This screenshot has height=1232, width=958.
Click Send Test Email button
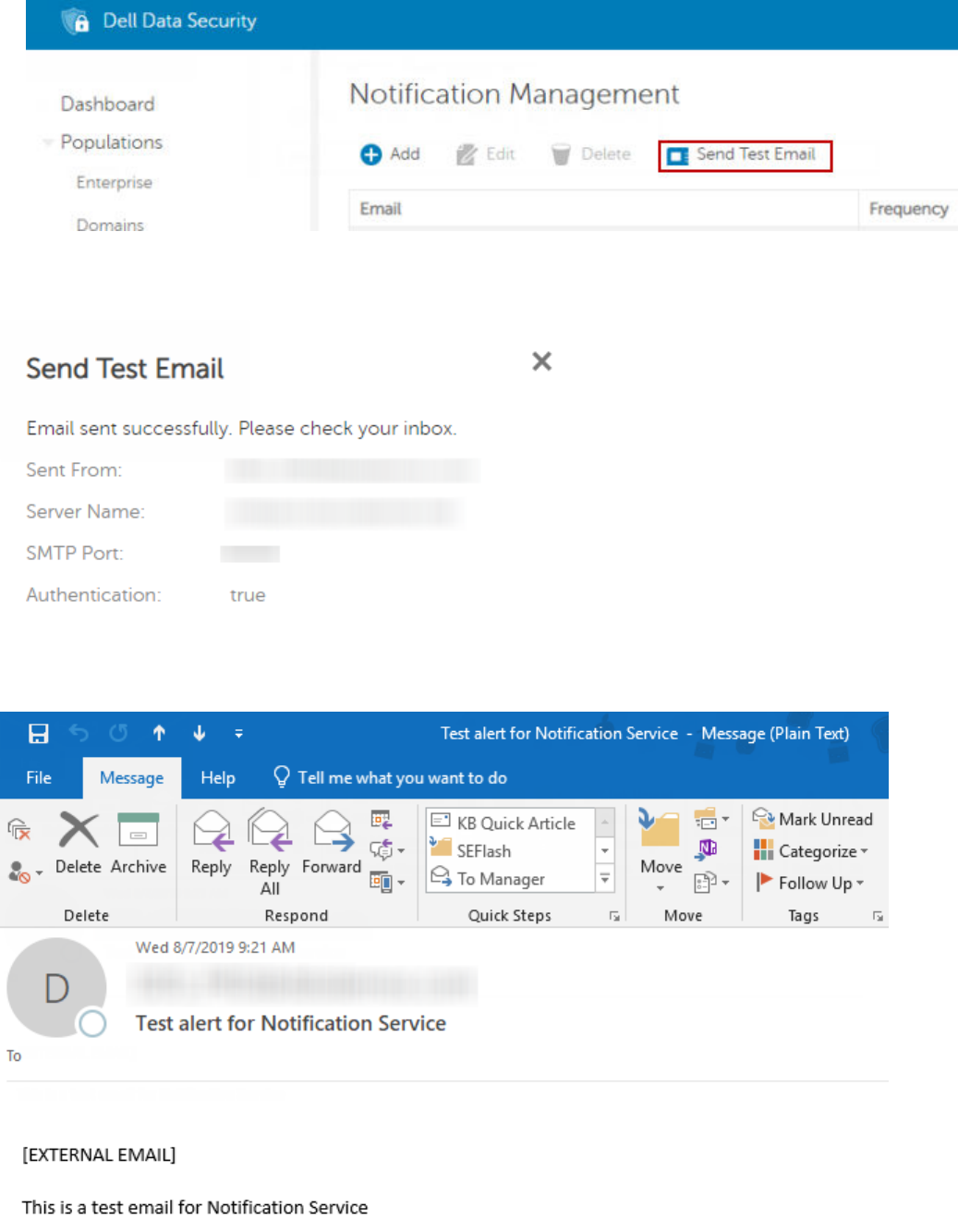[745, 155]
